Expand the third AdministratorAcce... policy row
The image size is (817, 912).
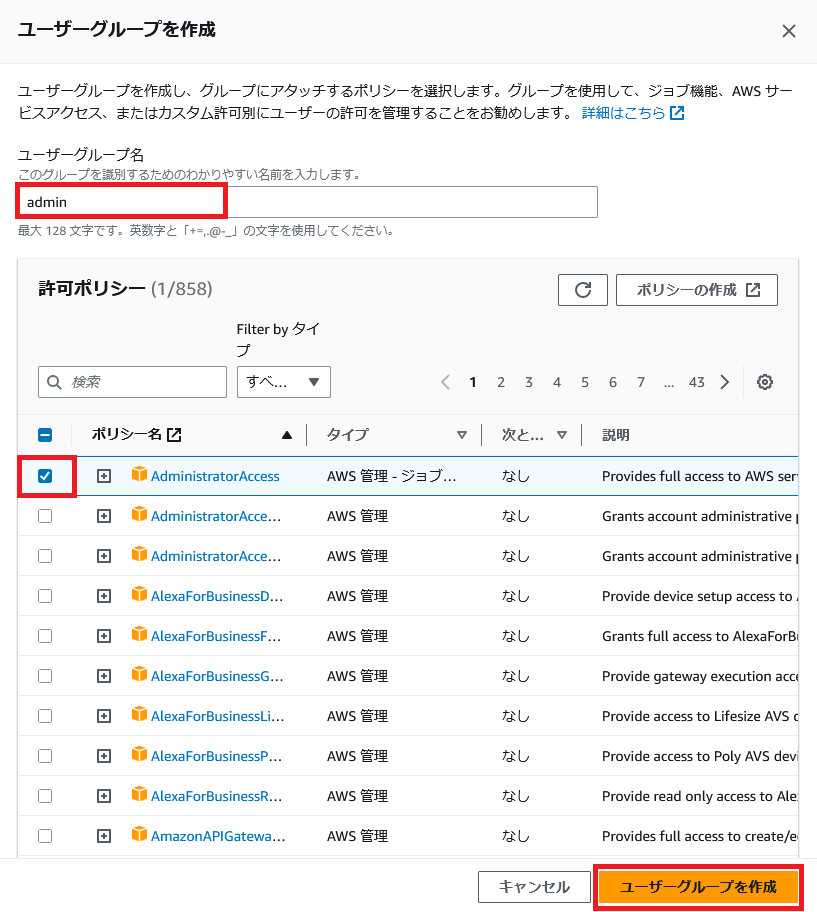pyautogui.click(x=104, y=556)
